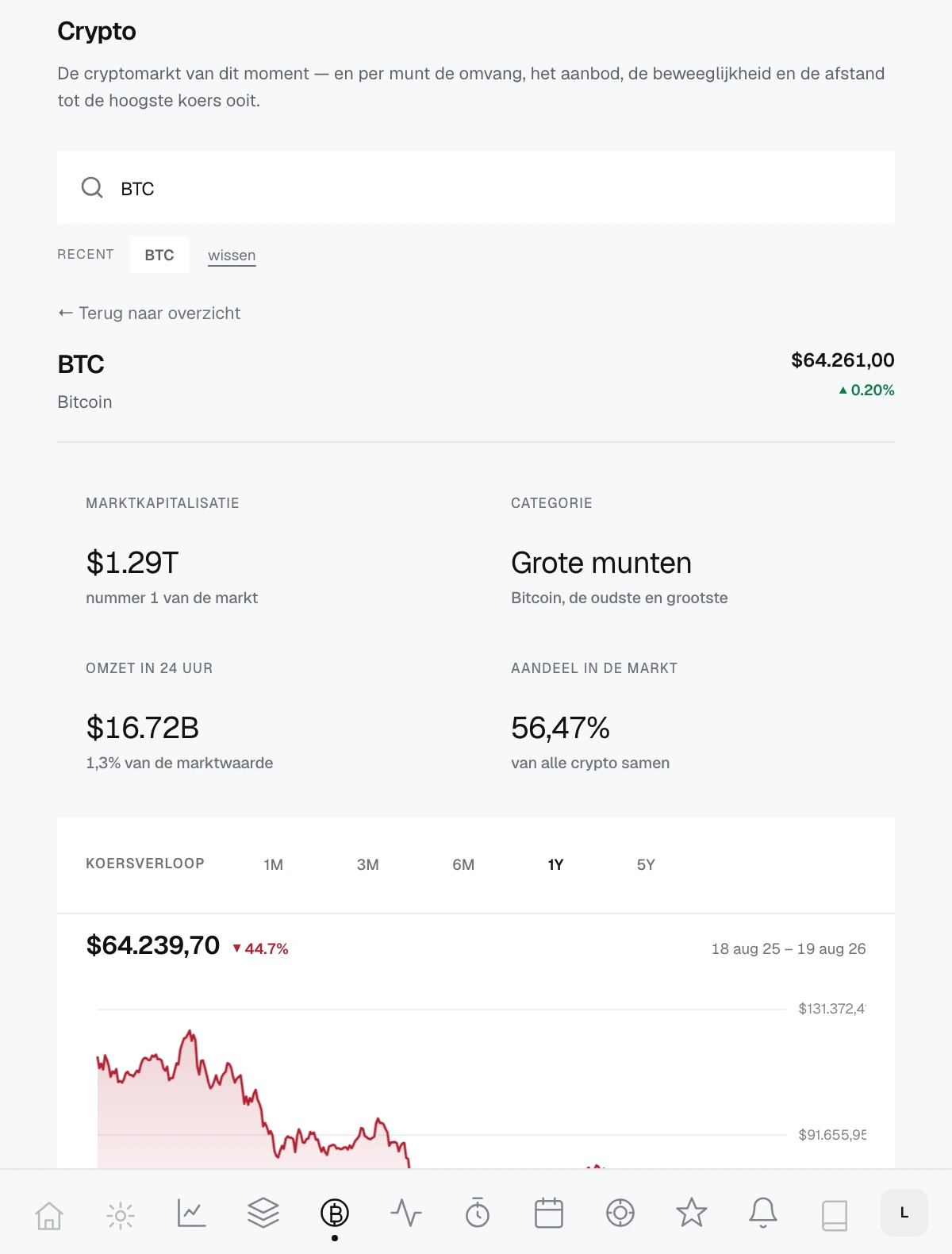The width and height of the screenshot is (952, 1254).
Task: Select the 1Y chart range
Action: (555, 865)
